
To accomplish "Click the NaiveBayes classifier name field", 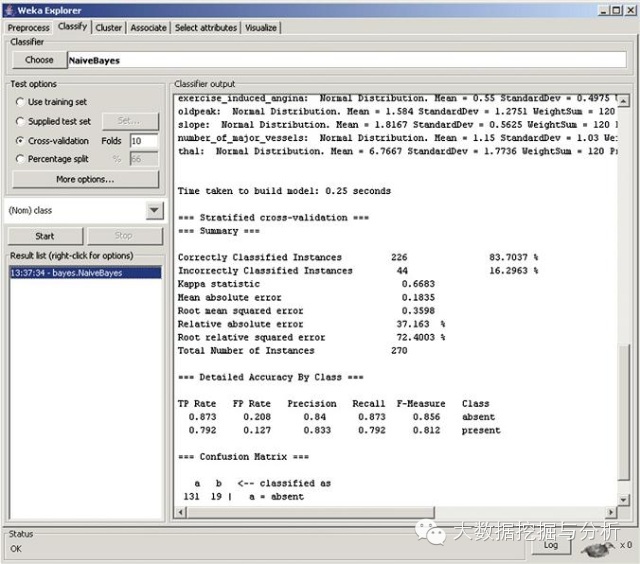I will click(x=347, y=60).
